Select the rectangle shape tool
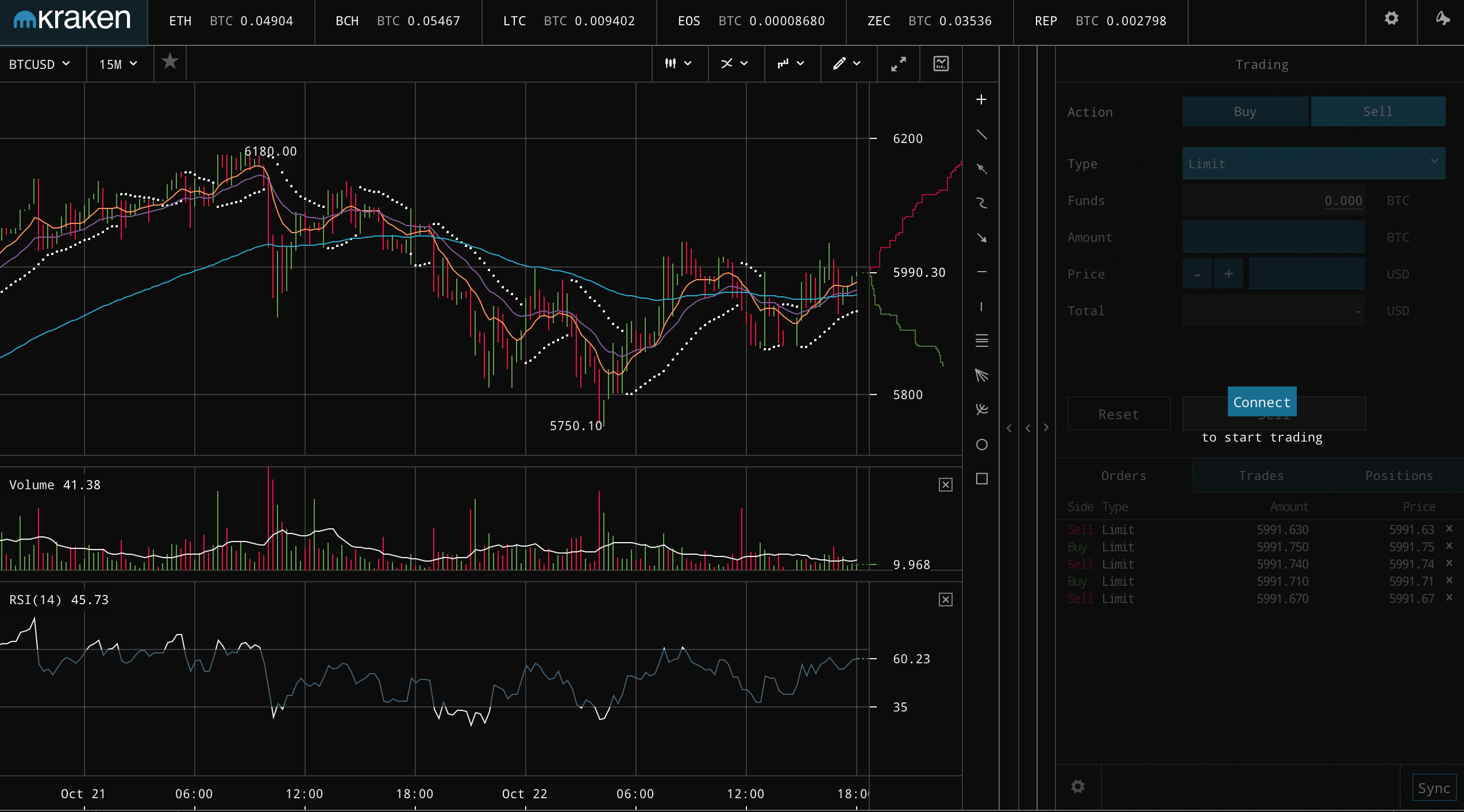This screenshot has height=812, width=1464. 981,479
